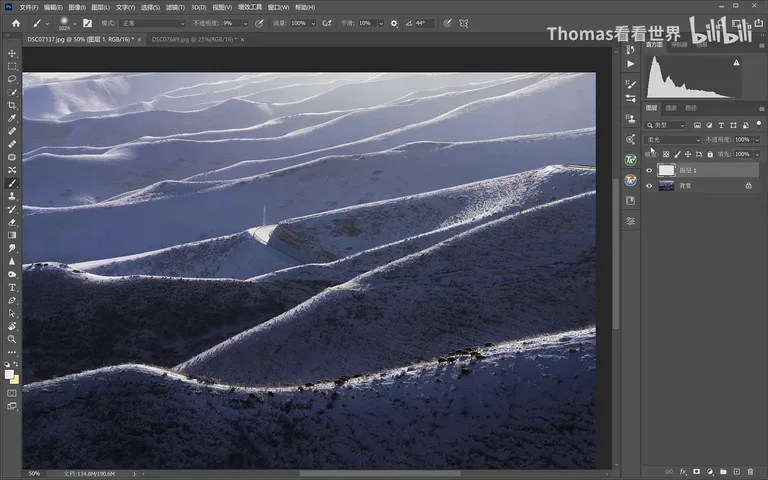
Task: Toggle lock image pixels brush icon
Action: (x=677, y=154)
